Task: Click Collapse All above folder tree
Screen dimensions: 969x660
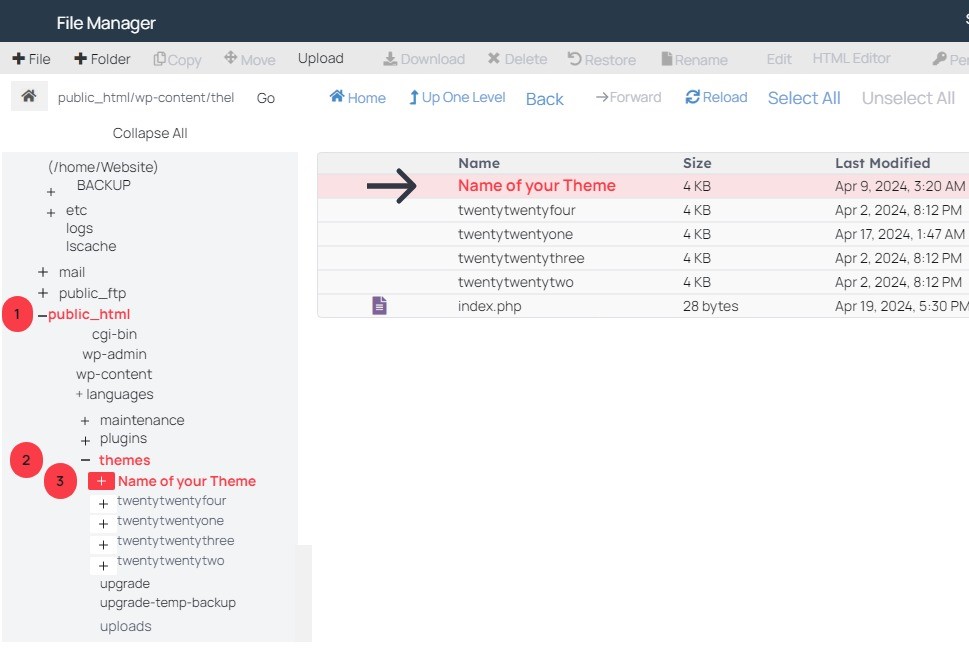Action: pos(150,133)
